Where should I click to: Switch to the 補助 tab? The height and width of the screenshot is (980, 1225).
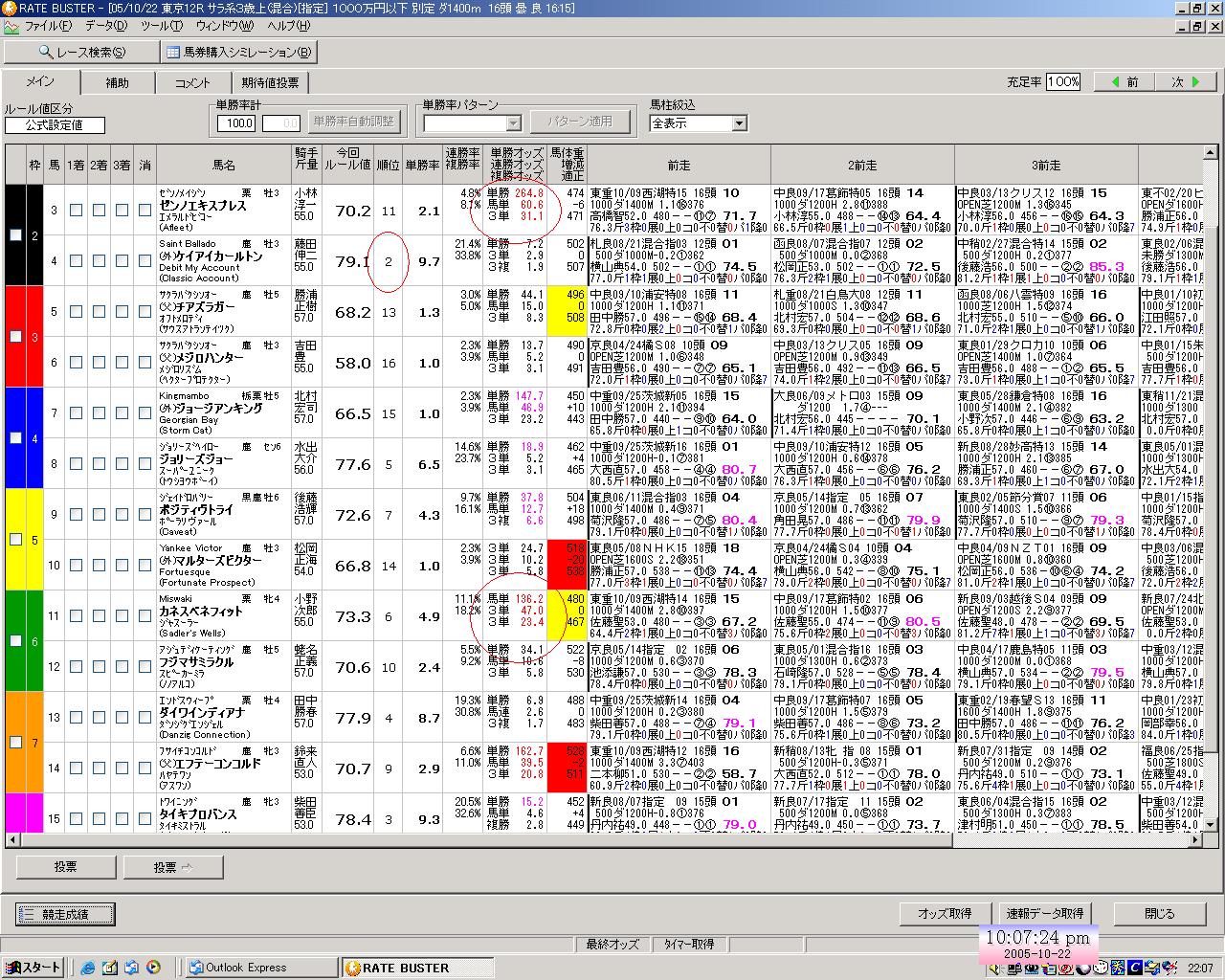[x=117, y=83]
